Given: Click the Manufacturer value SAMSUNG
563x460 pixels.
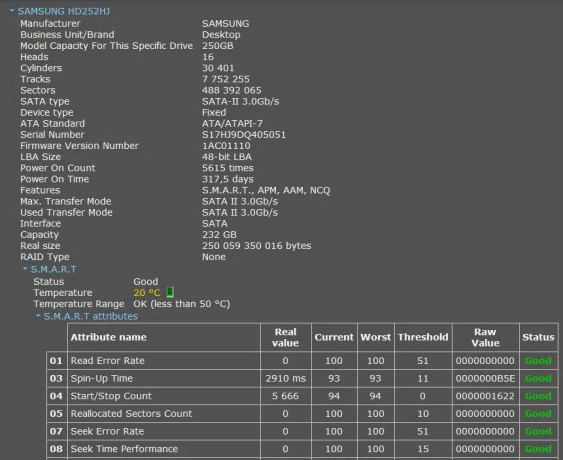Looking at the screenshot, I should (x=225, y=24).
